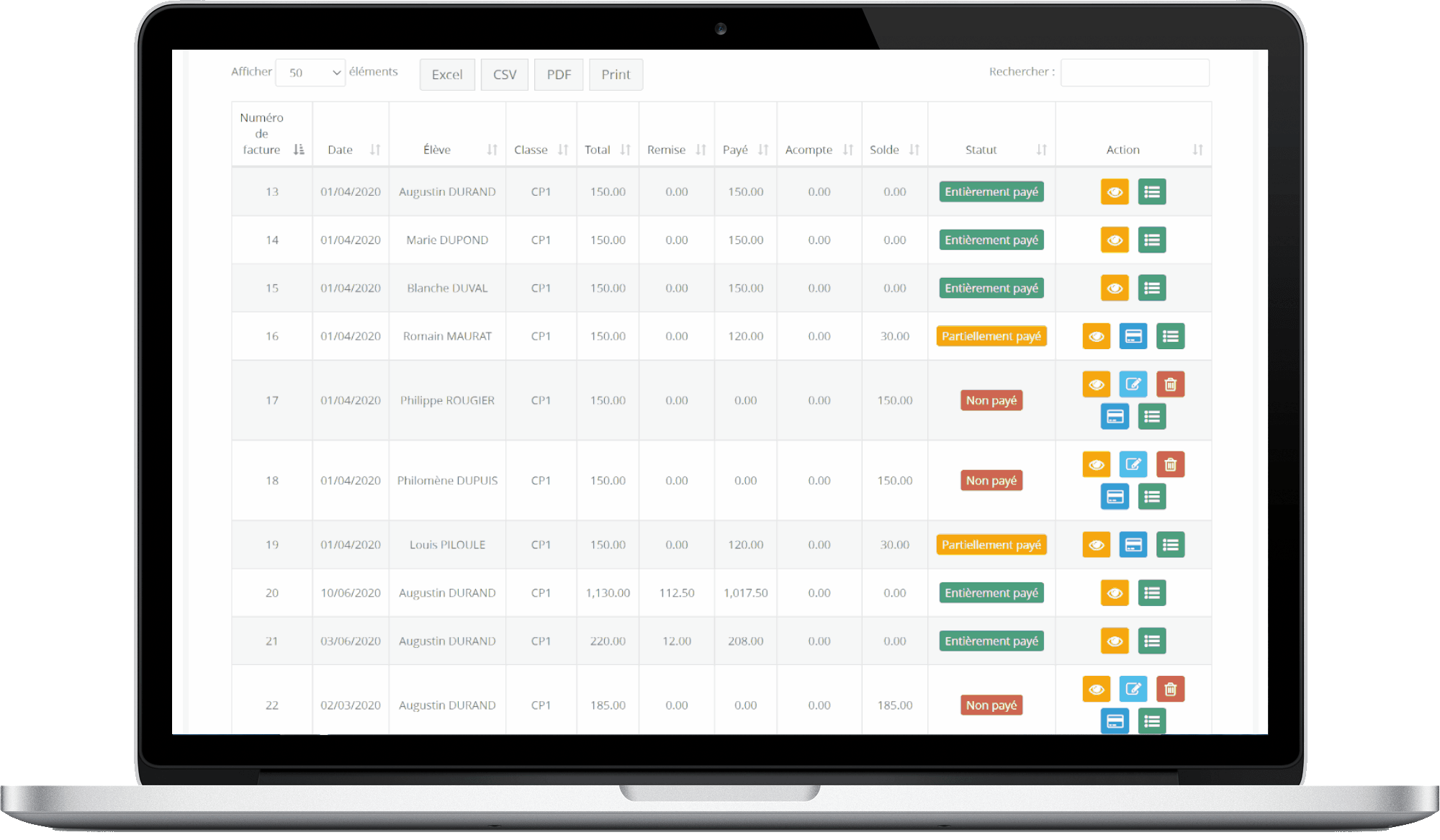Image resolution: width=1440 pixels, height=840 pixels.
Task: Edit invoice 17 with the pencil icon
Action: (1133, 385)
